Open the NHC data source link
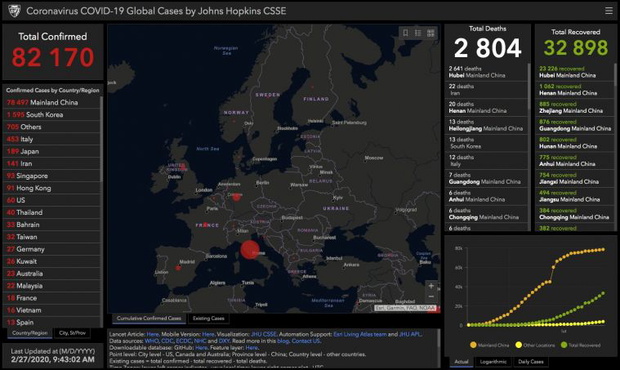 click(200, 341)
